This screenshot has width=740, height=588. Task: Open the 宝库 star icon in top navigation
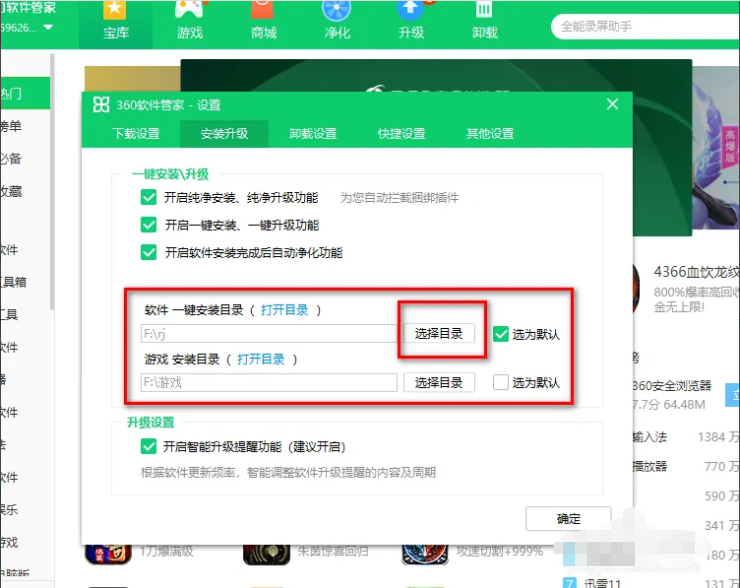coord(116,11)
